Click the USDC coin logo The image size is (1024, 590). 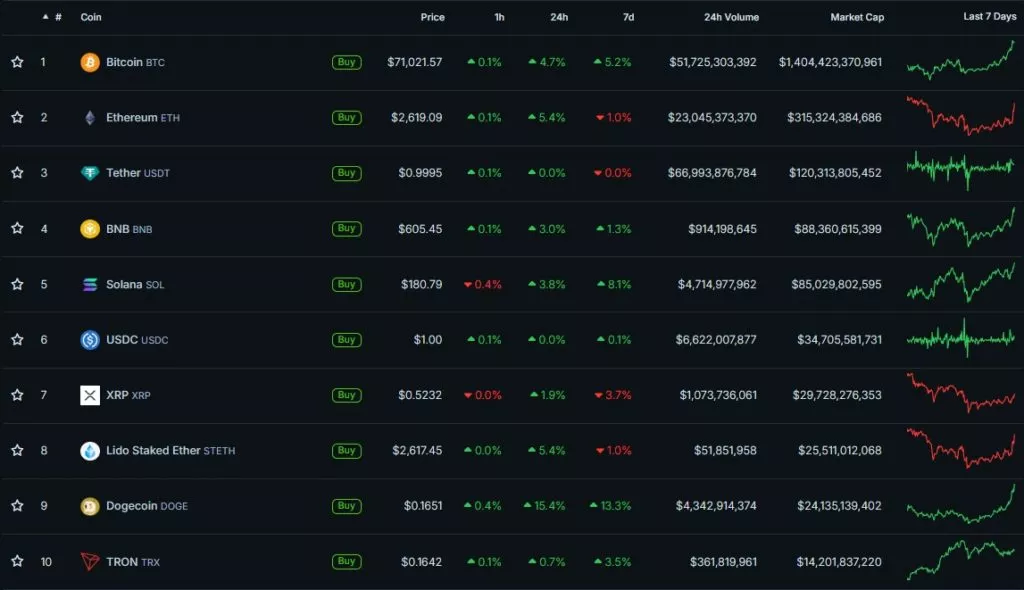89,340
